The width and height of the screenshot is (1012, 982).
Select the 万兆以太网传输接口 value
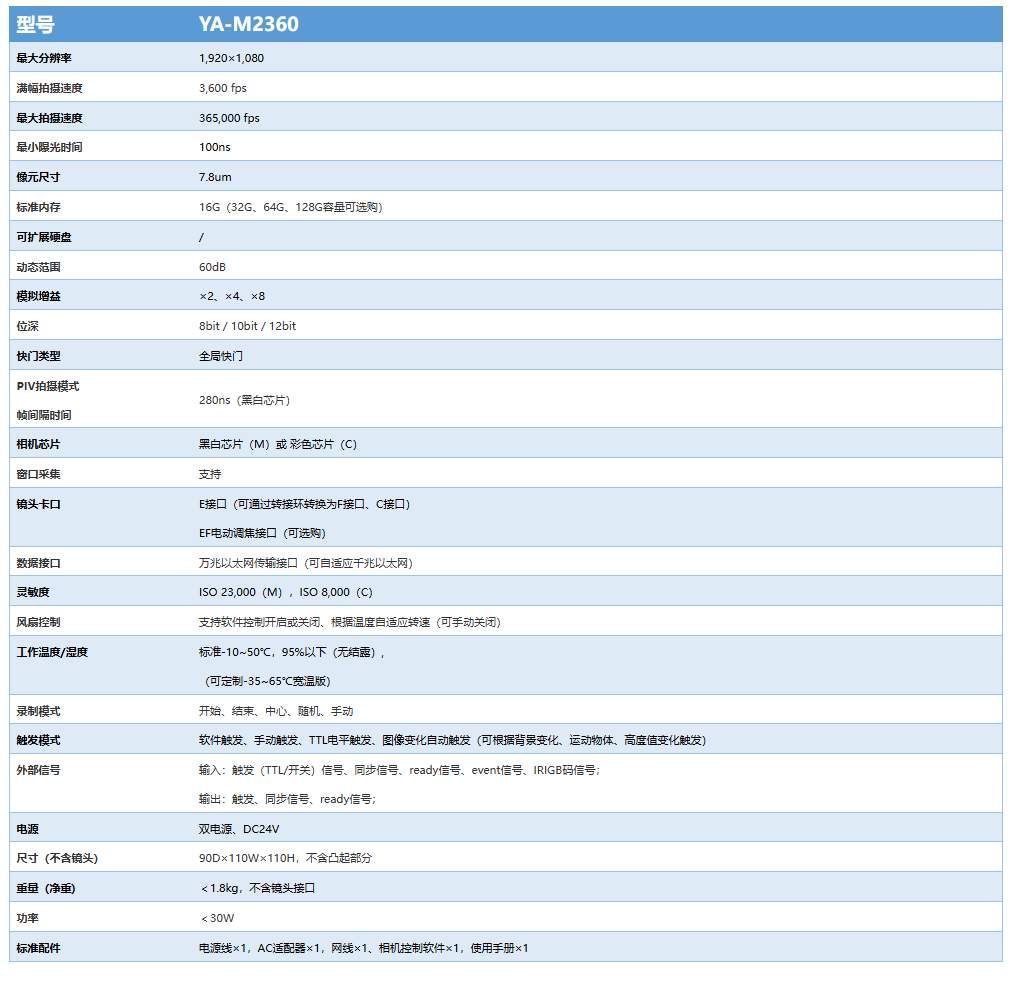[x=306, y=563]
